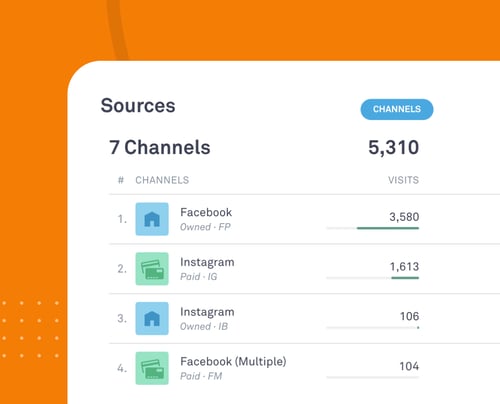
Task: Sort by the VISITS column header
Action: 403,180
